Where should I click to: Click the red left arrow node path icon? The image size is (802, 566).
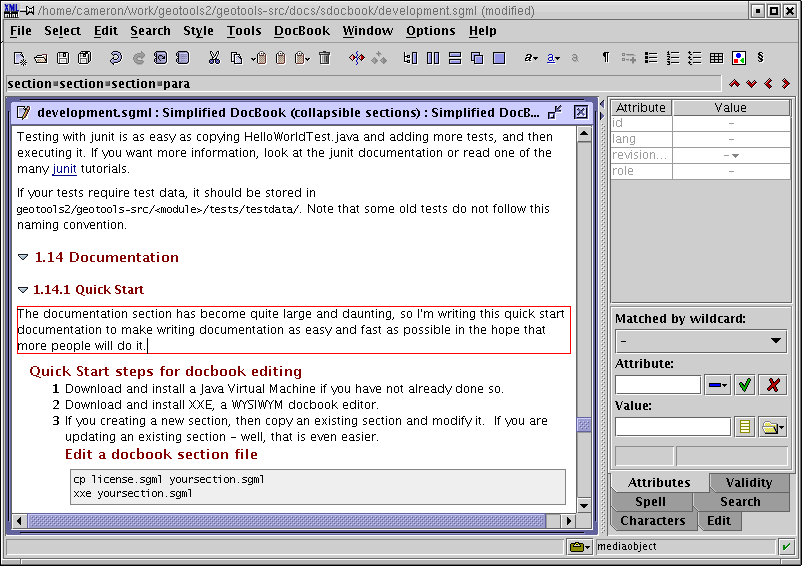[x=768, y=83]
